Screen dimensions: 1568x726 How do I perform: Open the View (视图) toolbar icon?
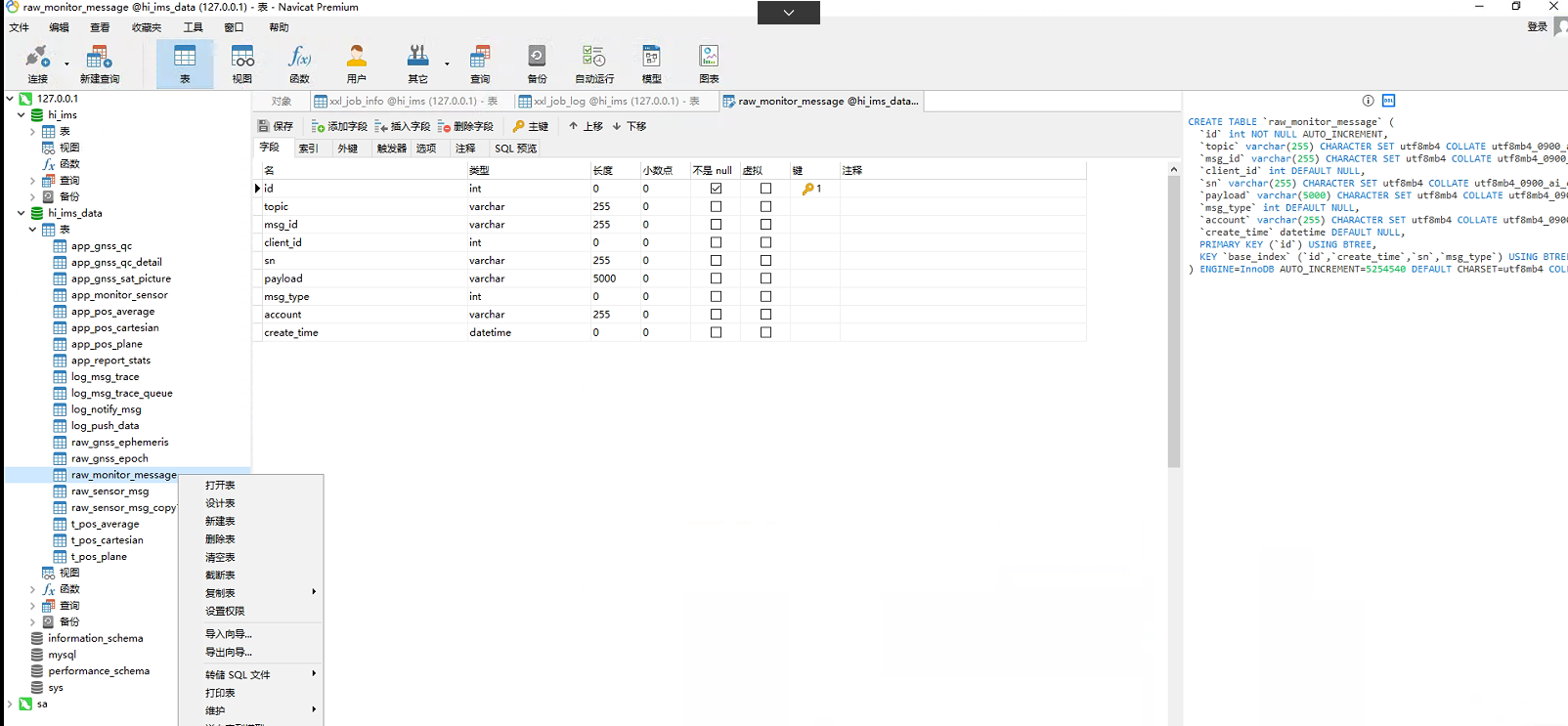pos(242,64)
